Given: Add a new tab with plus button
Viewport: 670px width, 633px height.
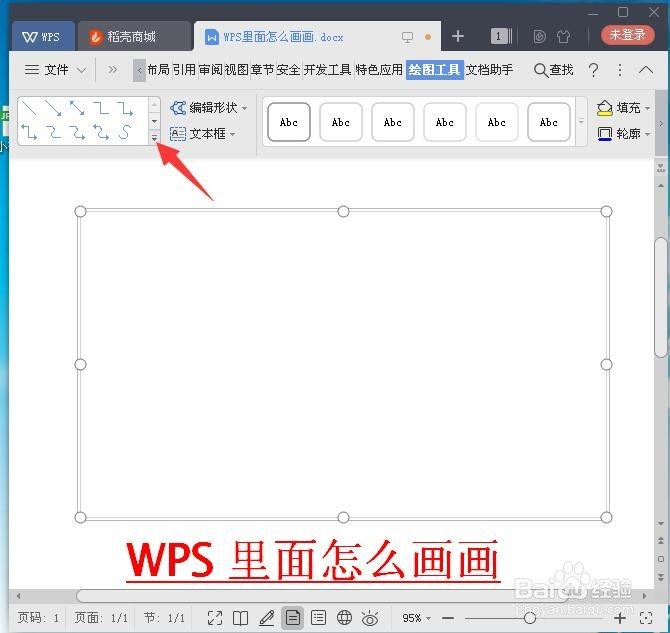Looking at the screenshot, I should point(458,36).
